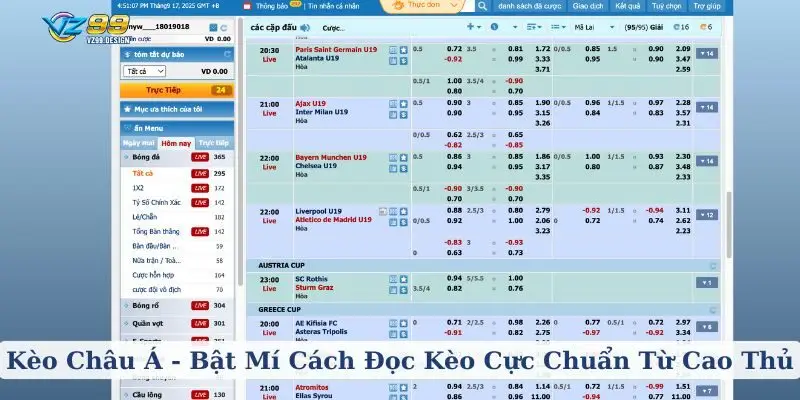The width and height of the screenshot is (800, 400).
Task: Switch to the Ngày mai tab
Action: [x=139, y=143]
